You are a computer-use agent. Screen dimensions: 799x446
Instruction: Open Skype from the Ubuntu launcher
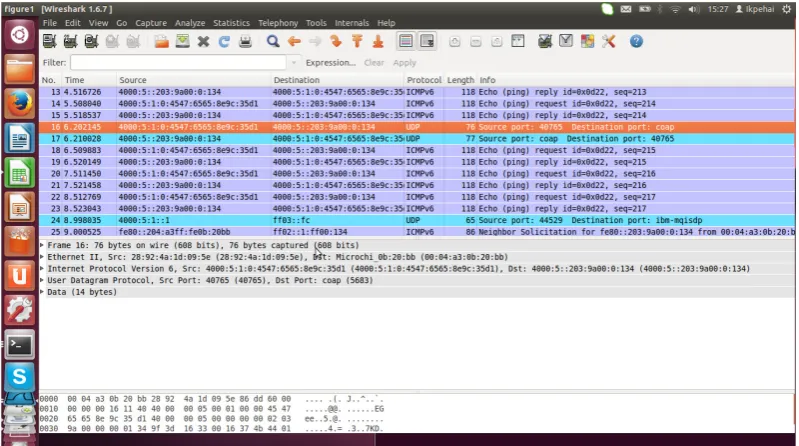(19, 377)
